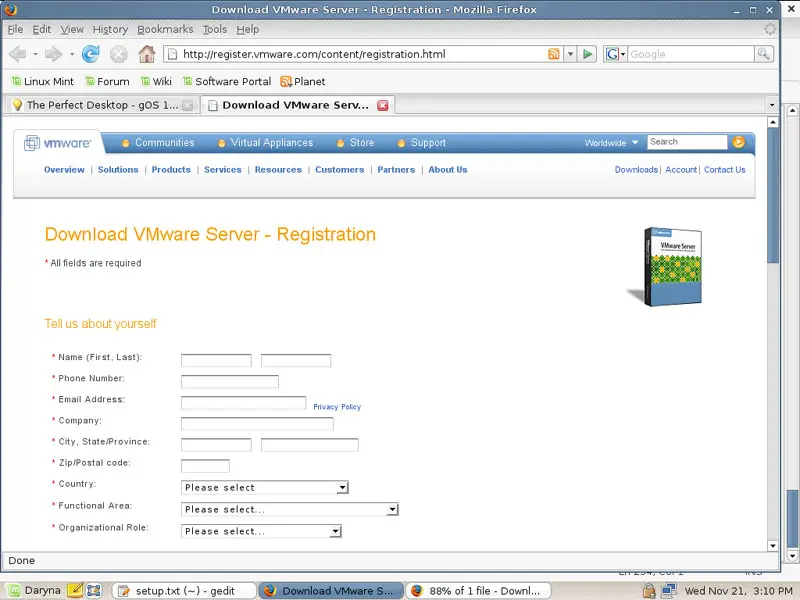Open the Functional Area dropdown
This screenshot has height=600, width=800.
coord(290,509)
